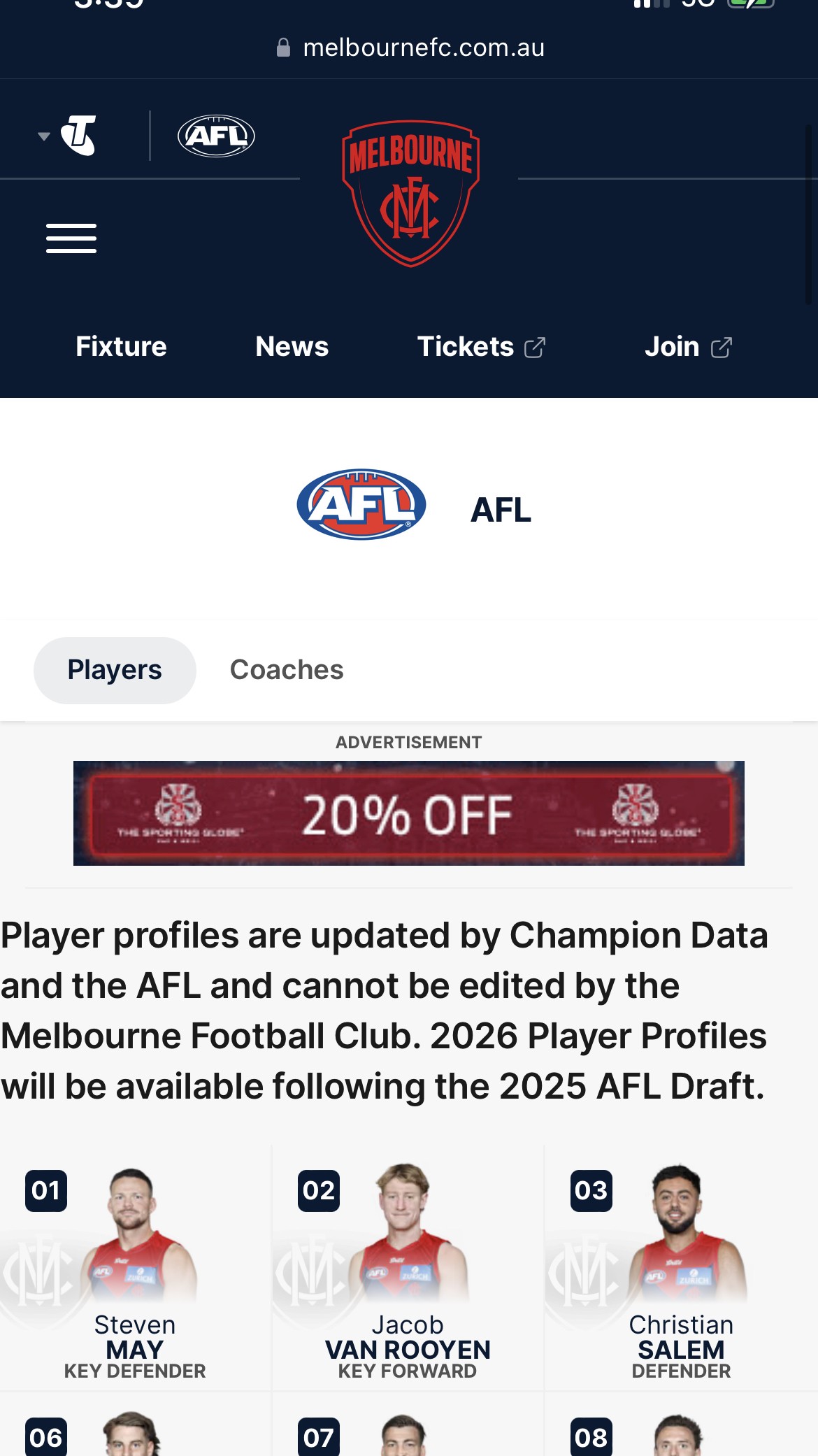Click the Telstra logo icon
Screen dimensions: 818x1456
[x=78, y=135]
